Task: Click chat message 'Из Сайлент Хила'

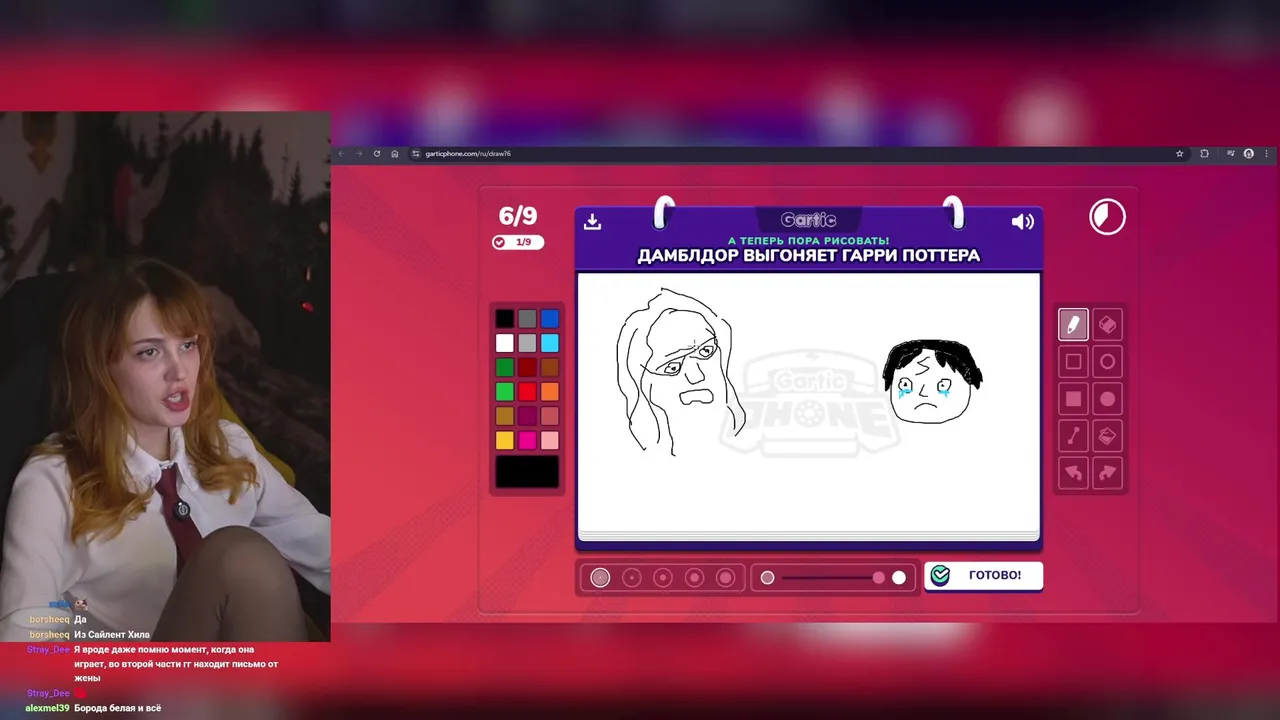Action: pyautogui.click(x=112, y=635)
